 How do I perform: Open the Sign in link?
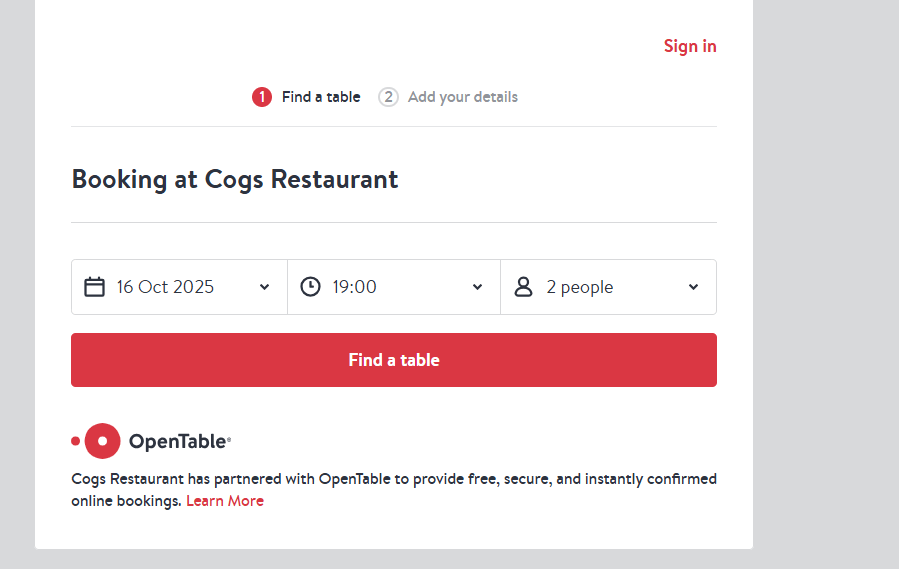click(690, 46)
